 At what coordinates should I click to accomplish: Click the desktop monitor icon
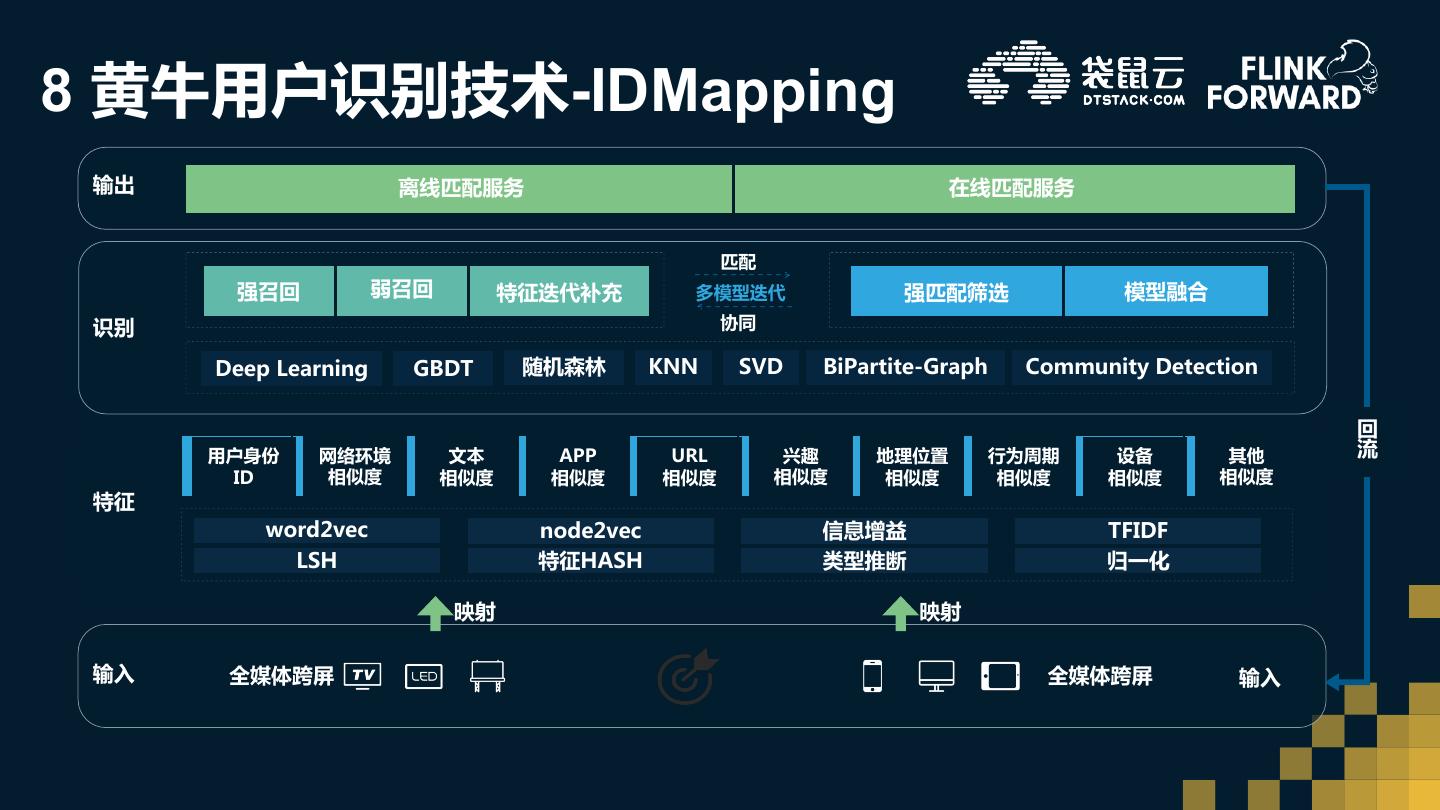(x=936, y=676)
